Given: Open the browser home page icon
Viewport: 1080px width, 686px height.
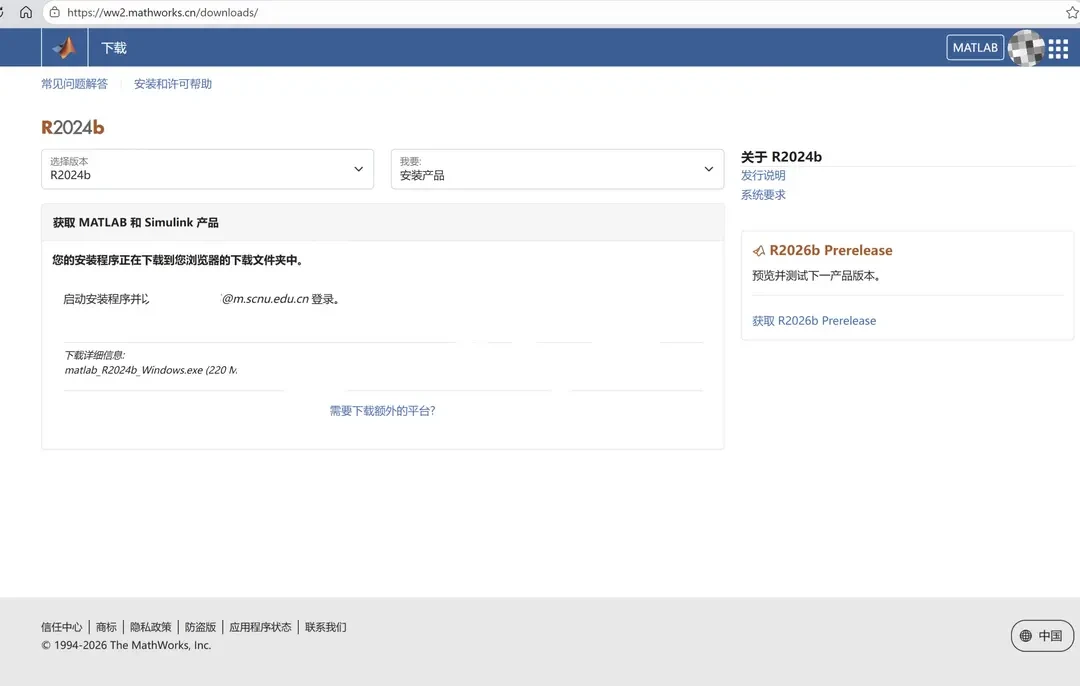Looking at the screenshot, I should point(25,12).
